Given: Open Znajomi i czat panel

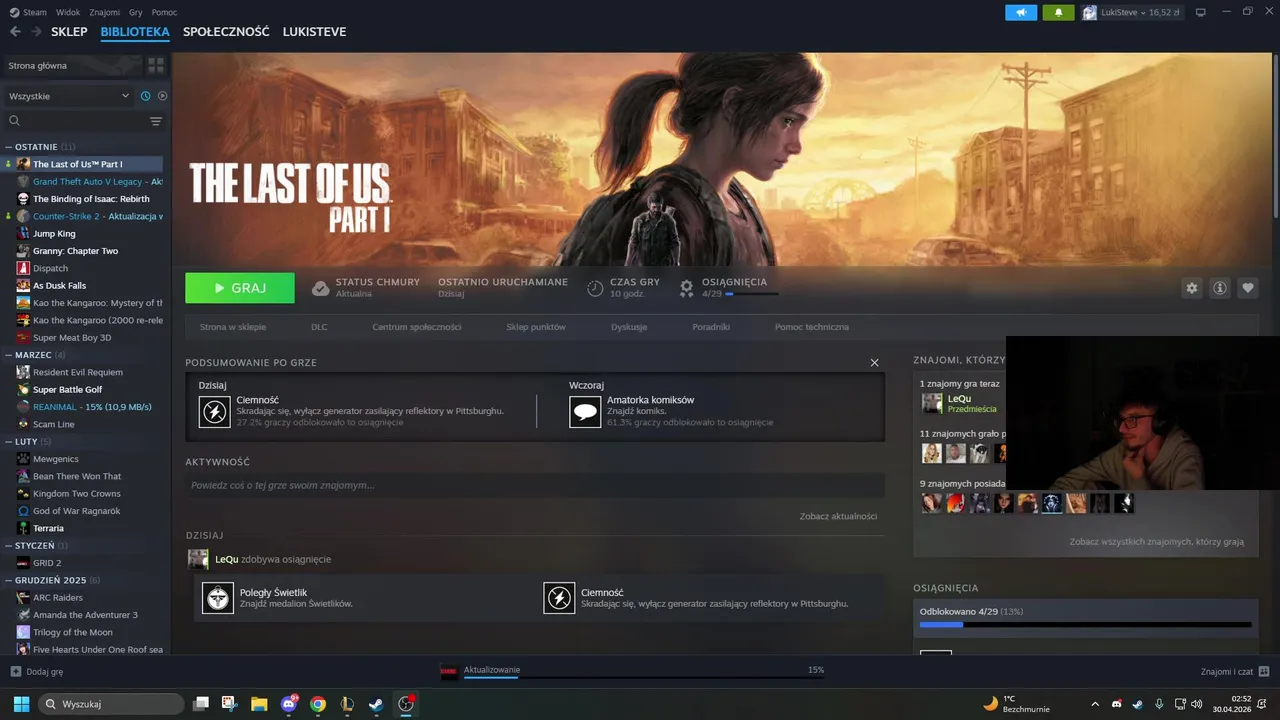Looking at the screenshot, I should pos(1235,672).
